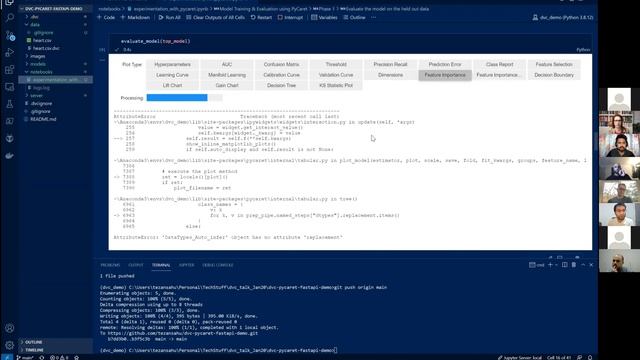The width and height of the screenshot is (640, 360).
Task: Open the Variables viewer
Action: pos(324,18)
